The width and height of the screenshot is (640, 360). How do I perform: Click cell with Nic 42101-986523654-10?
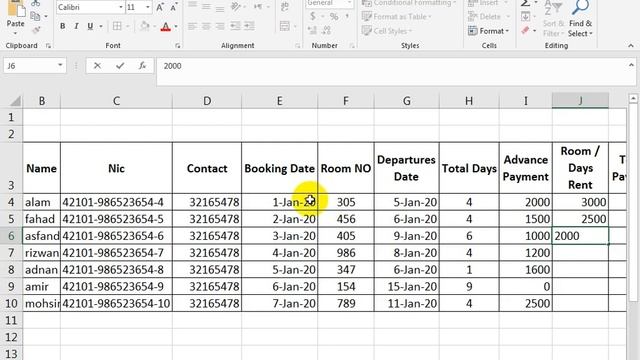(x=116, y=303)
